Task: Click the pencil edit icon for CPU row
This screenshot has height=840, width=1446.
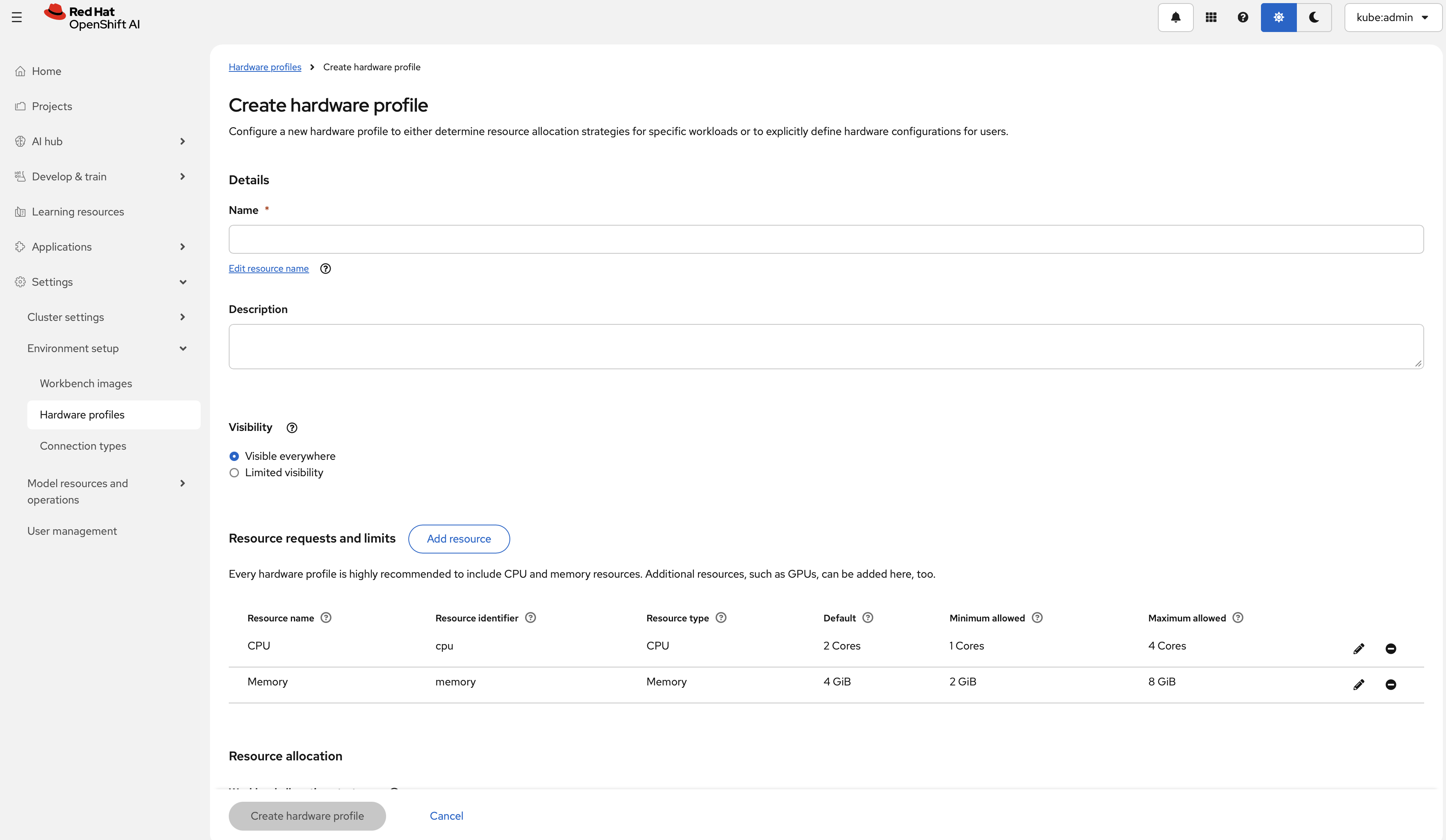Action: point(1359,648)
